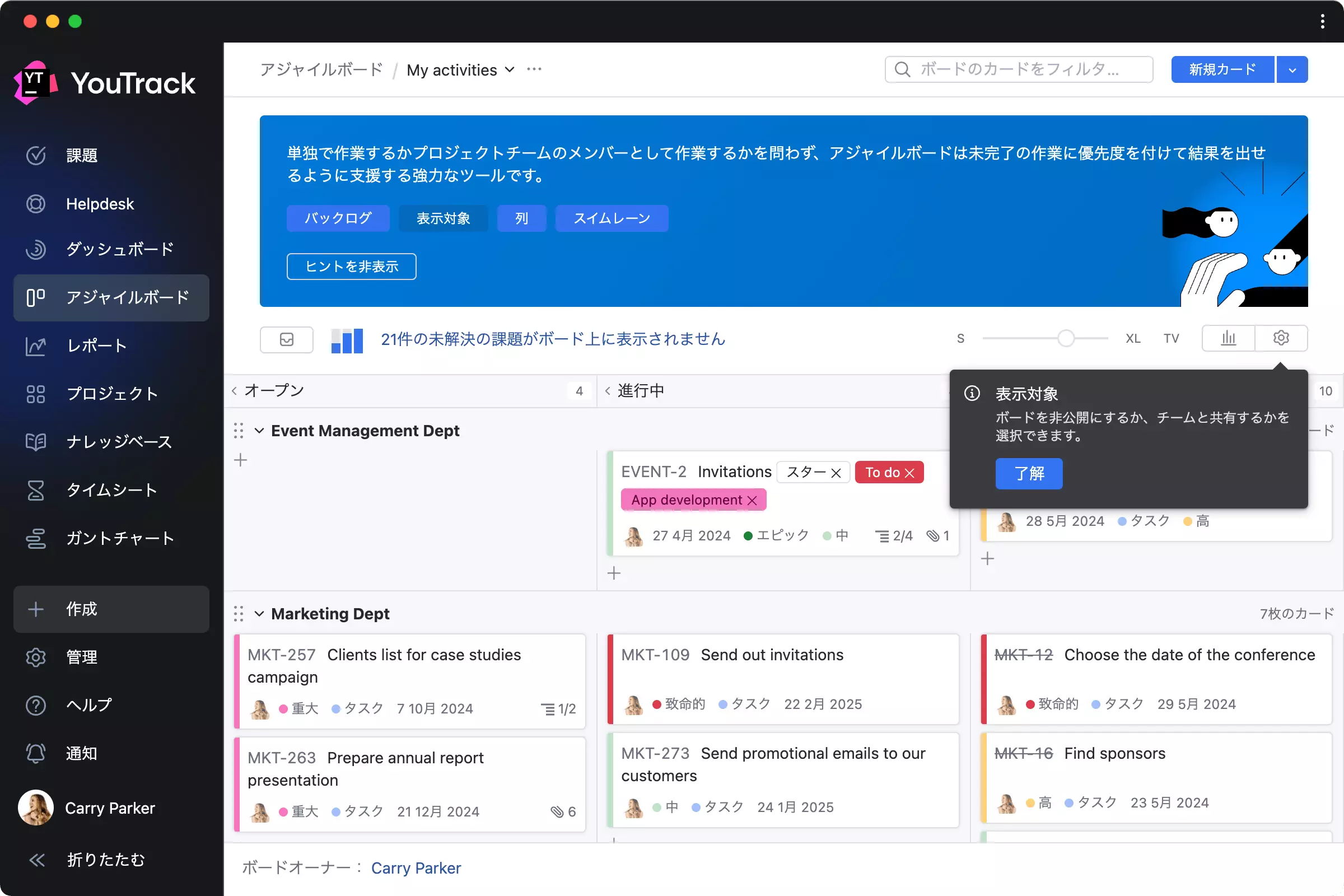Image resolution: width=1344 pixels, height=896 pixels.
Task: Collapse the Marketing Dept swimlane
Action: 259,613
